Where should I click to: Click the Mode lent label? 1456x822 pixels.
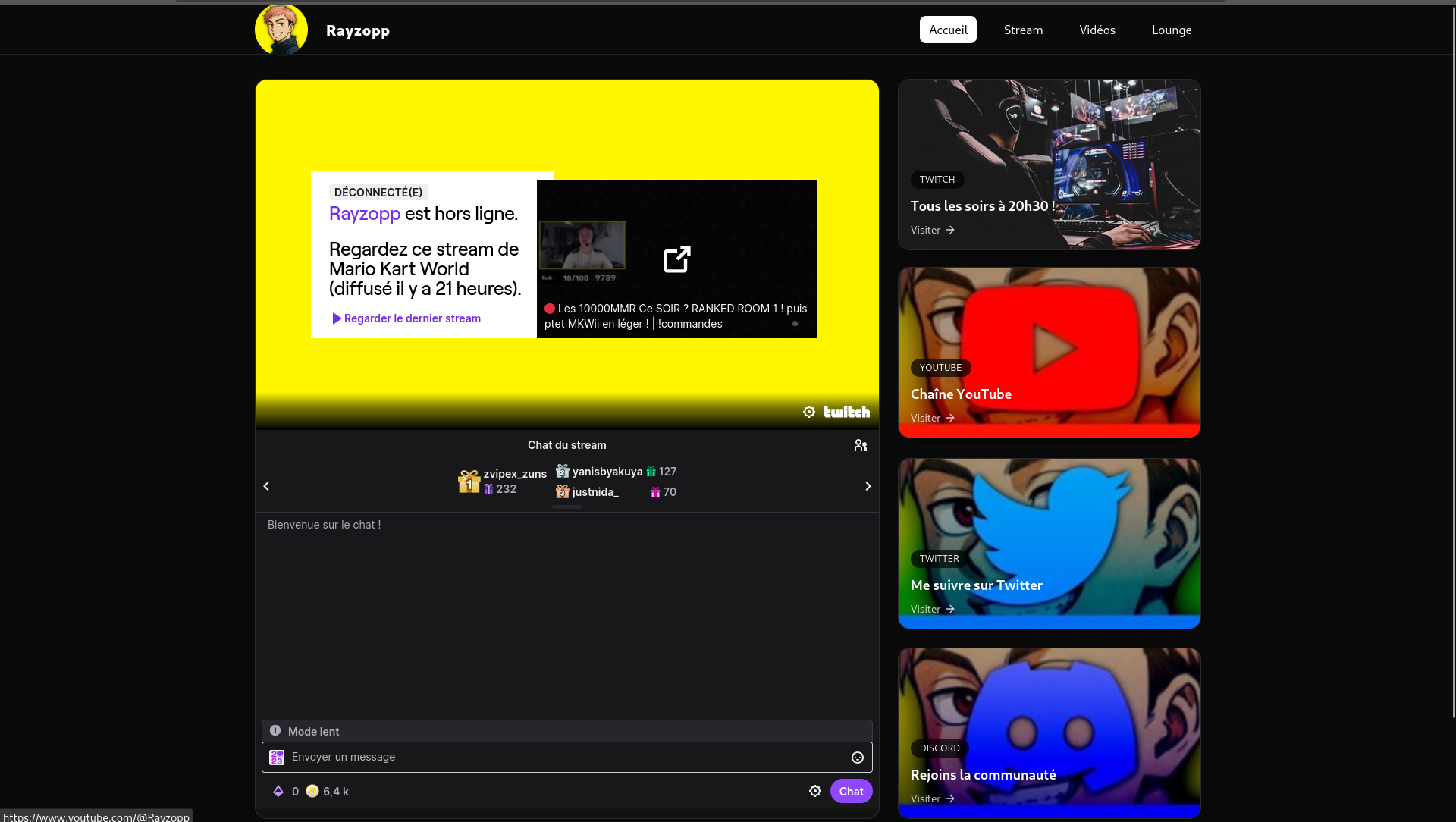313,732
